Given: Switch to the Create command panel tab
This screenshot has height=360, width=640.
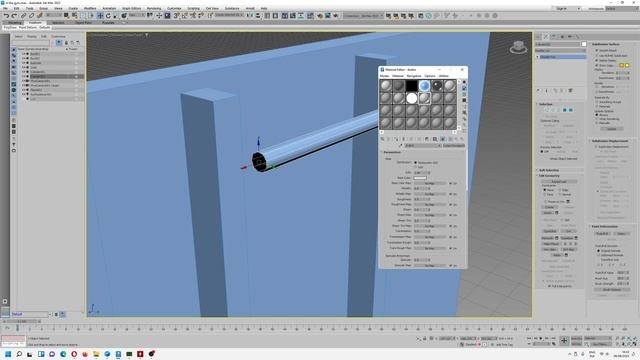Looking at the screenshot, I should coord(538,37).
